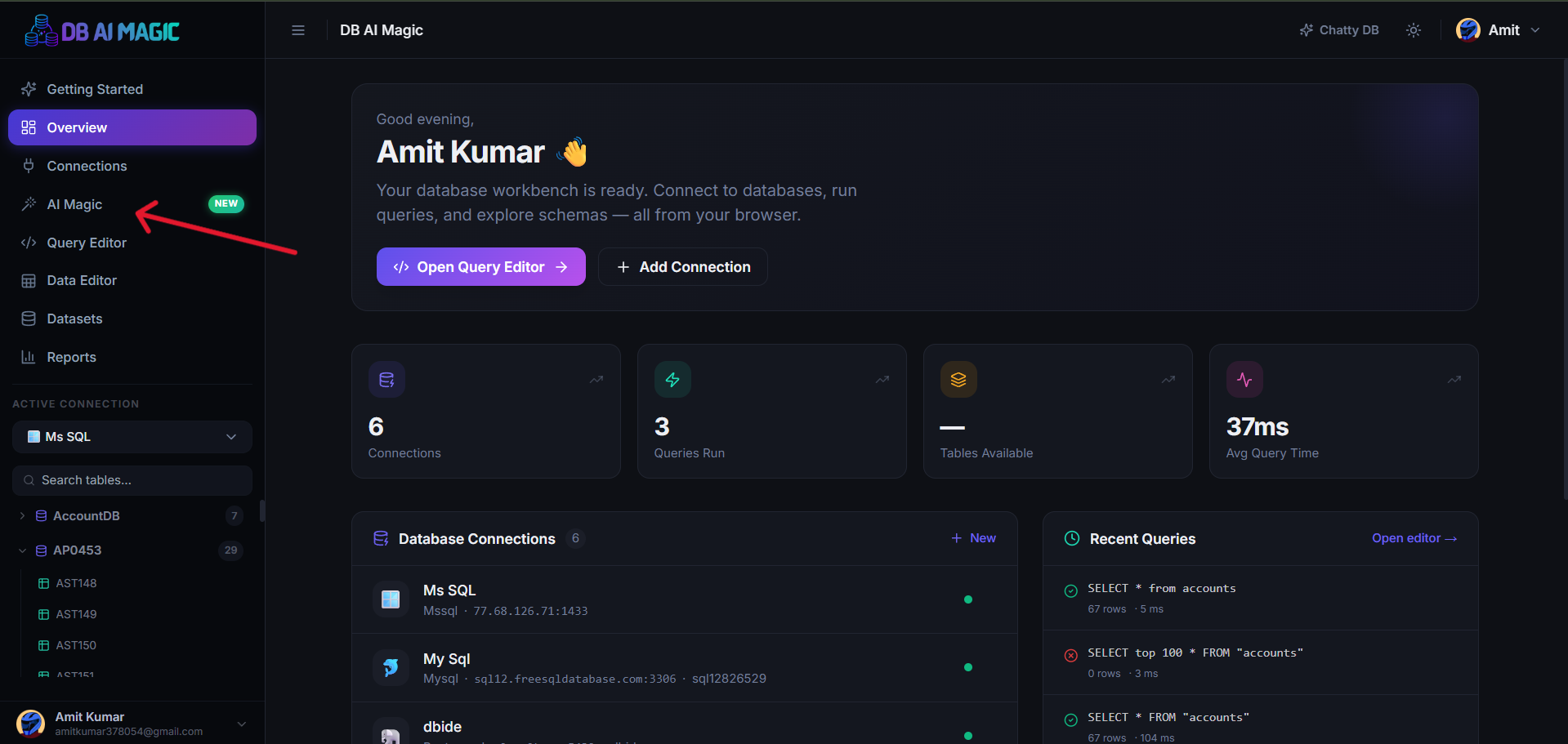Click the 29 count badge on AP0453
The height and width of the screenshot is (744, 1568).
pyautogui.click(x=231, y=550)
